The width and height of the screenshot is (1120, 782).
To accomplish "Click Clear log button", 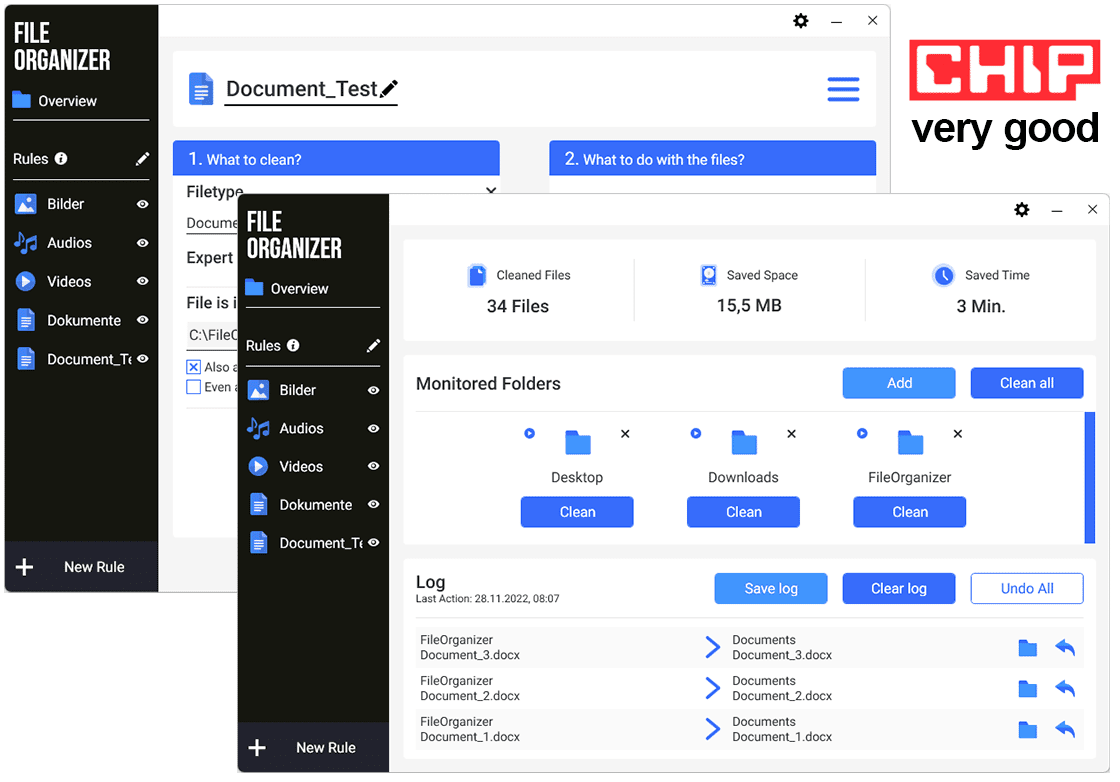I will pyautogui.click(x=899, y=588).
